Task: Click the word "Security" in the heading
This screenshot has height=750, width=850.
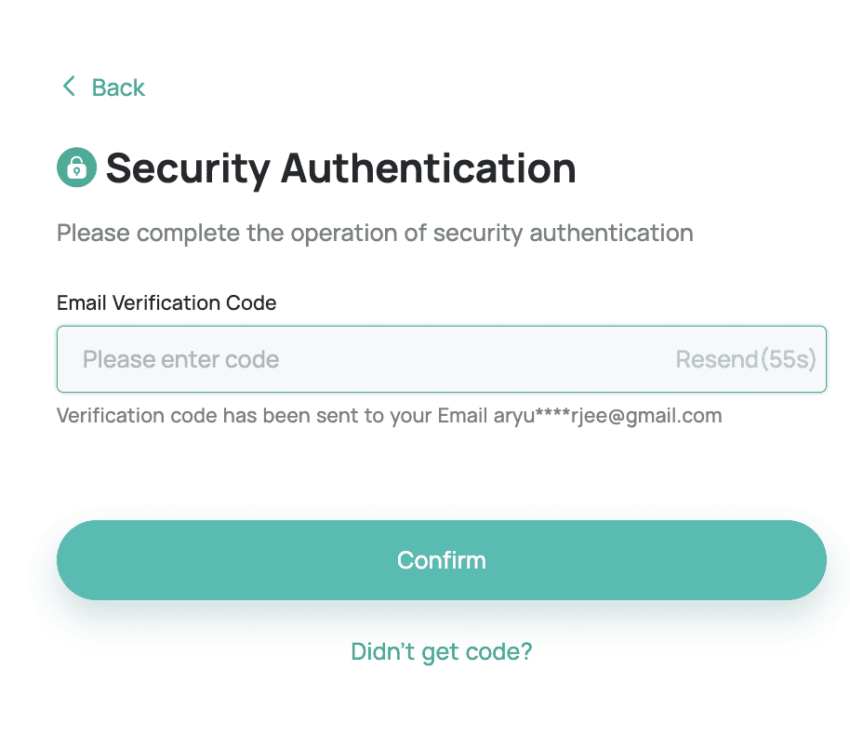Action: point(187,168)
